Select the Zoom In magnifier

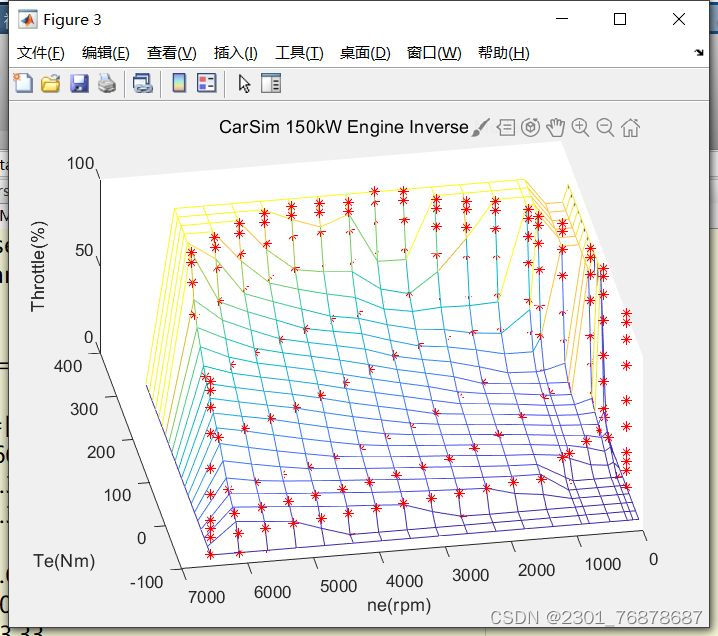(x=581, y=127)
